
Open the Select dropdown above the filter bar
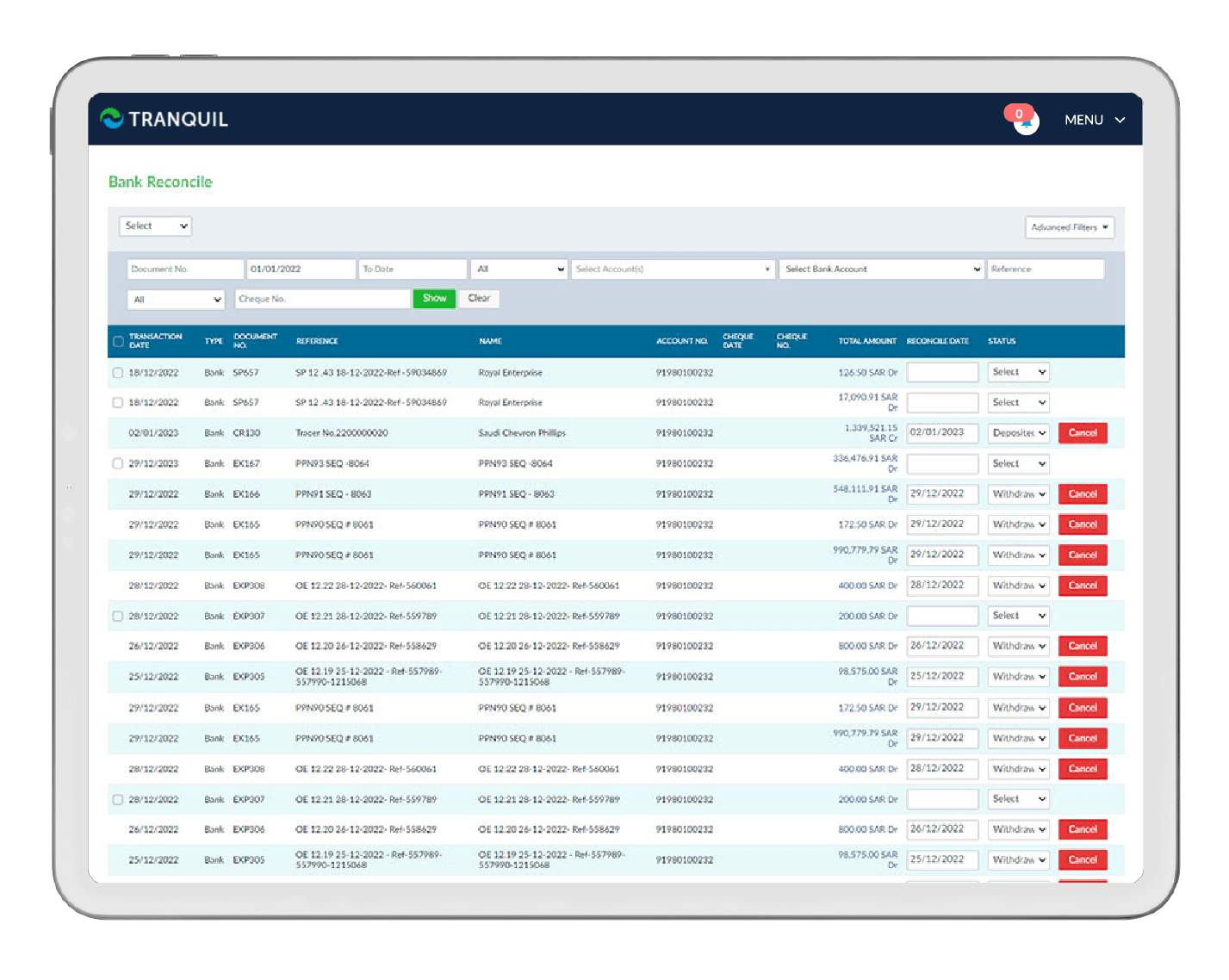tap(155, 226)
